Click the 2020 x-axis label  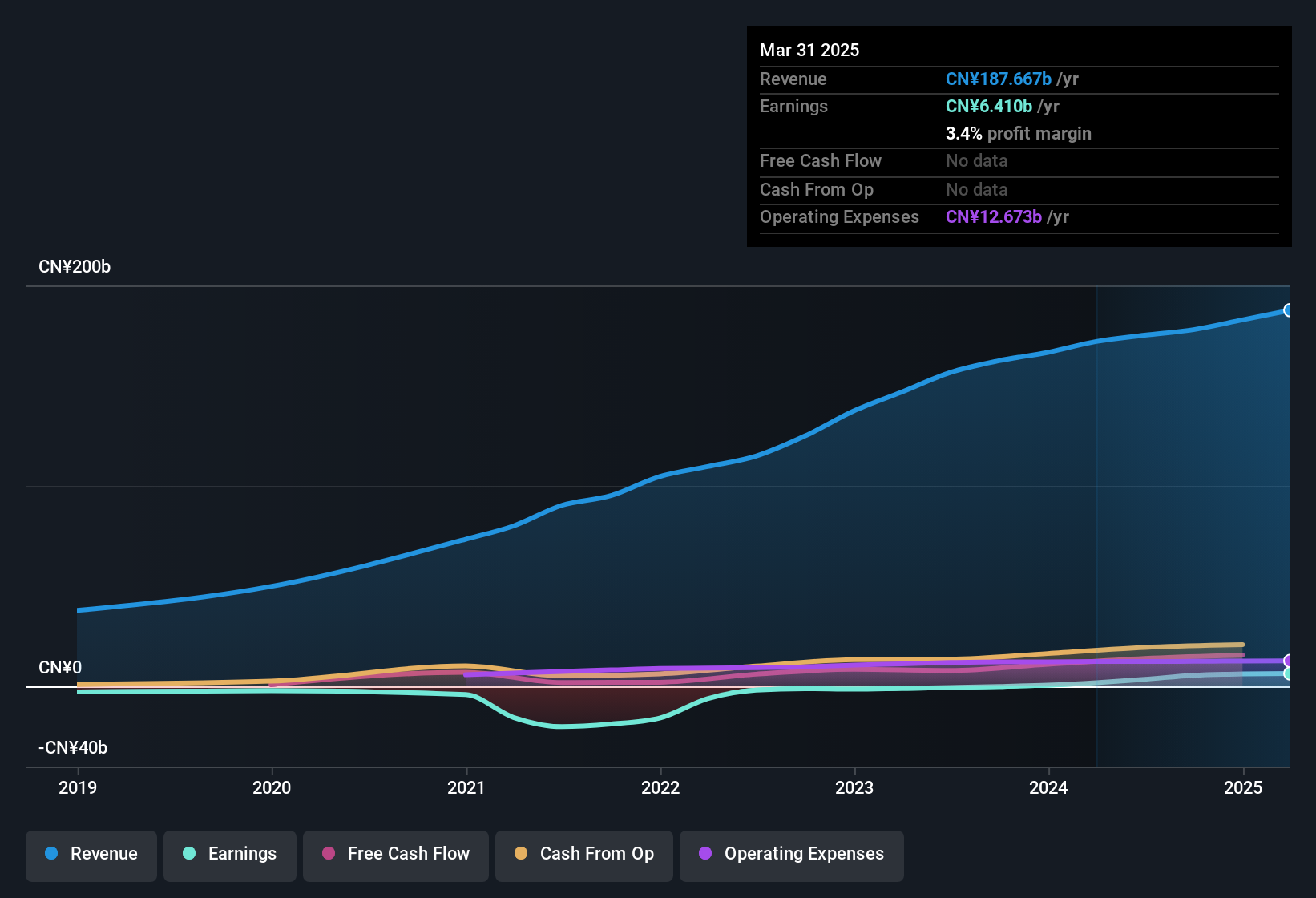click(x=272, y=787)
